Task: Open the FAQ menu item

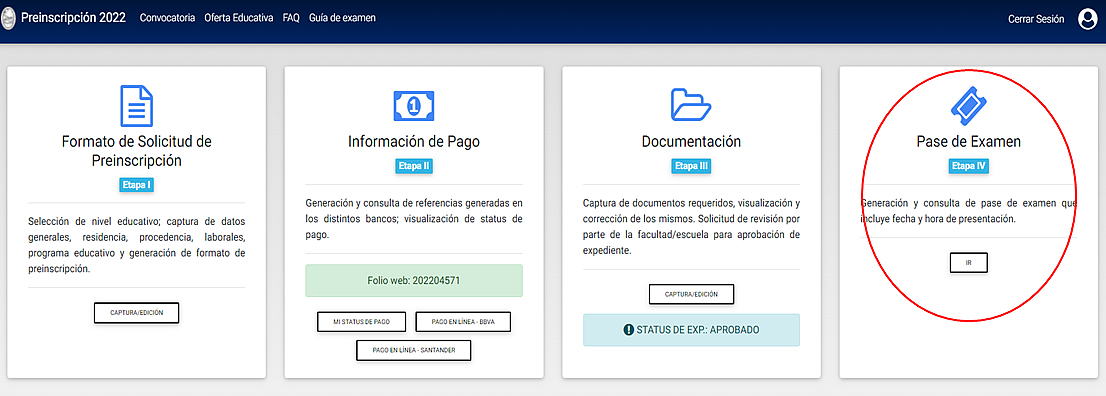Action: 291,18
